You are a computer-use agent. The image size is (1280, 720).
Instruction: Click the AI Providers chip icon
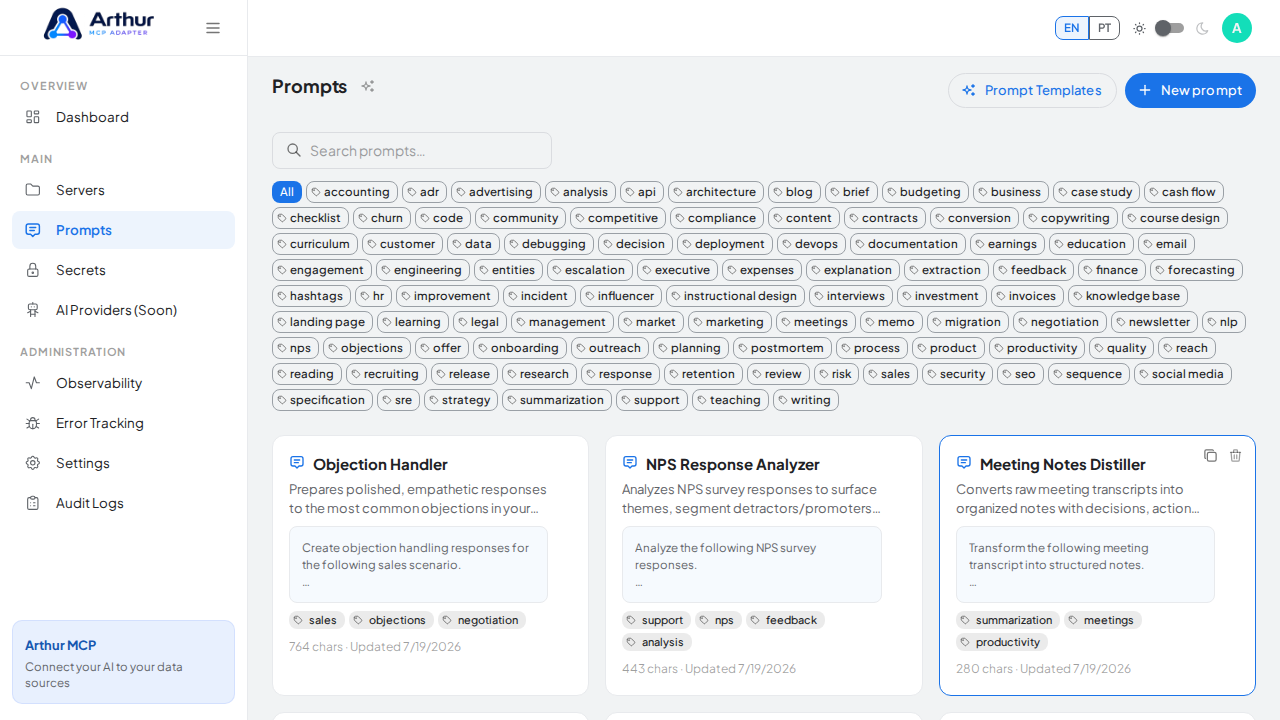click(x=33, y=310)
